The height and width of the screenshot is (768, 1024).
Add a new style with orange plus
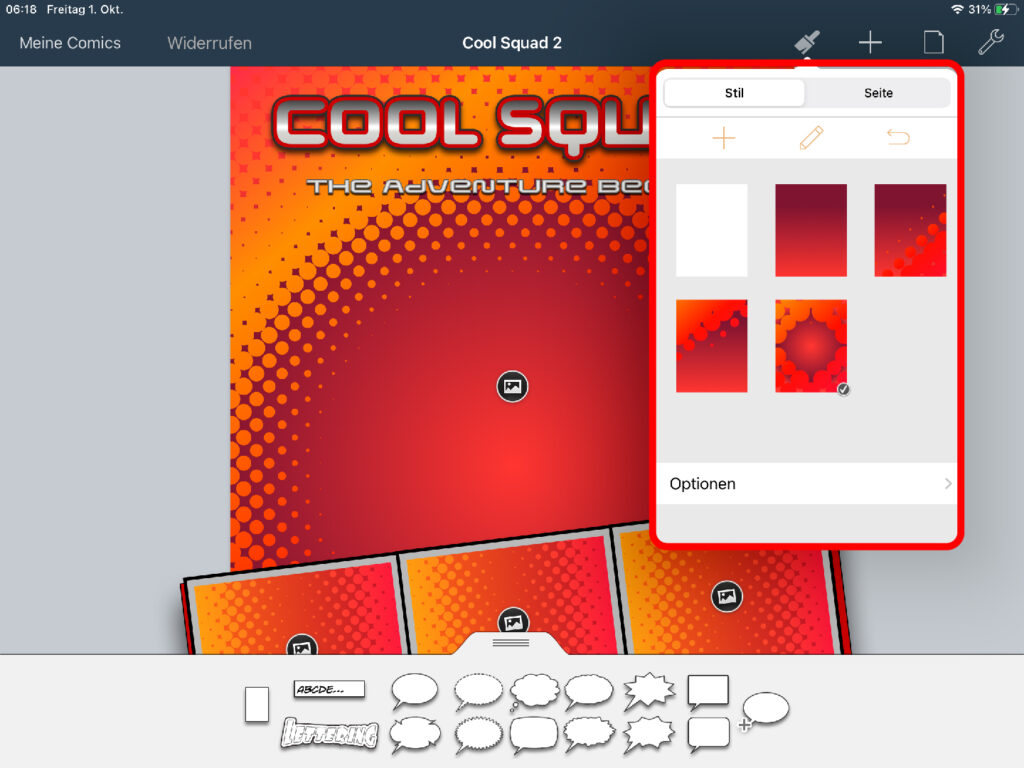click(723, 139)
